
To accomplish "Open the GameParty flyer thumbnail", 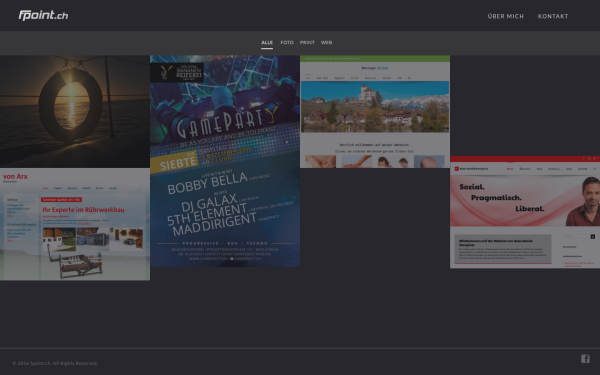I will (225, 161).
